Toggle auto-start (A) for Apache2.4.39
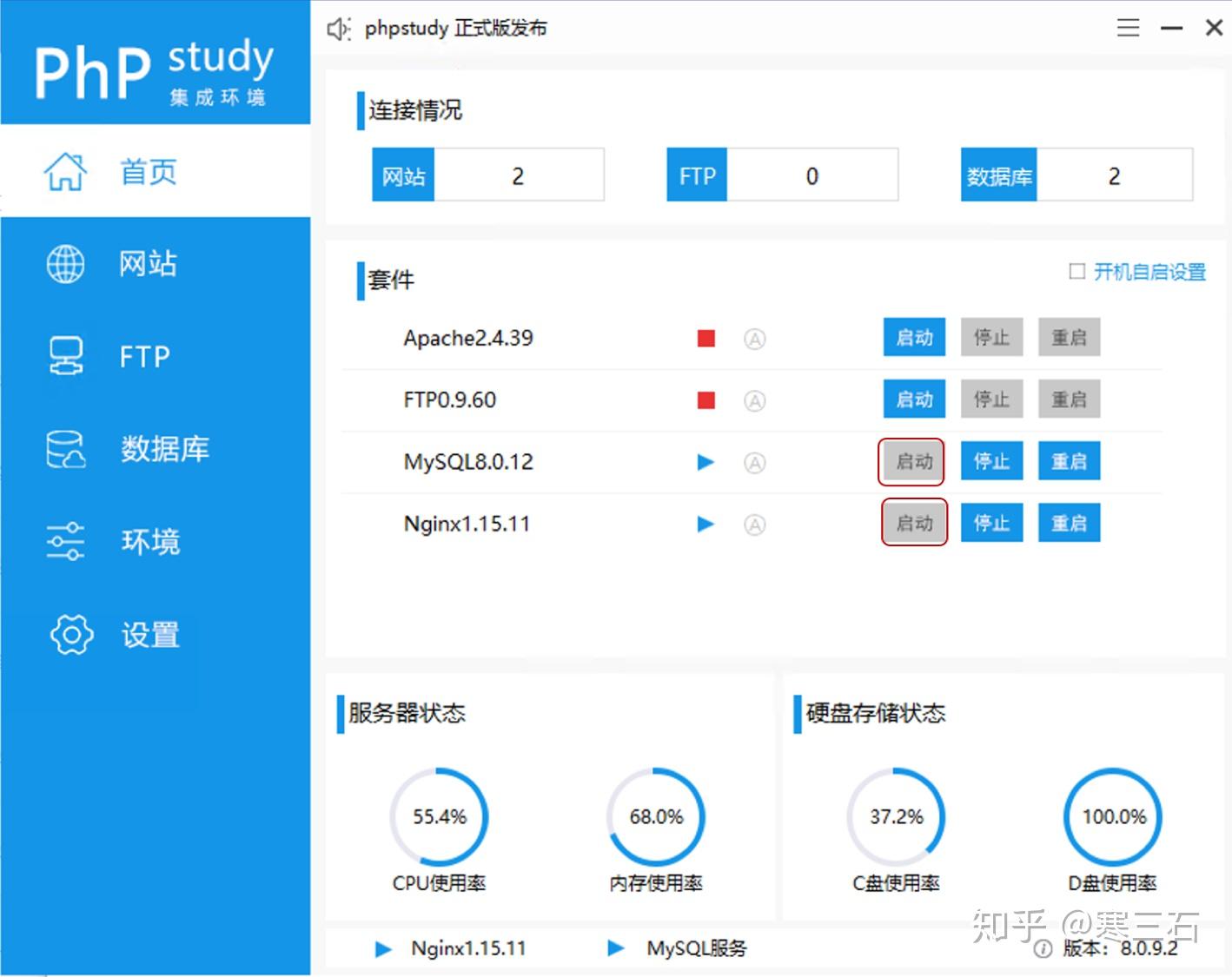 pyautogui.click(x=755, y=338)
